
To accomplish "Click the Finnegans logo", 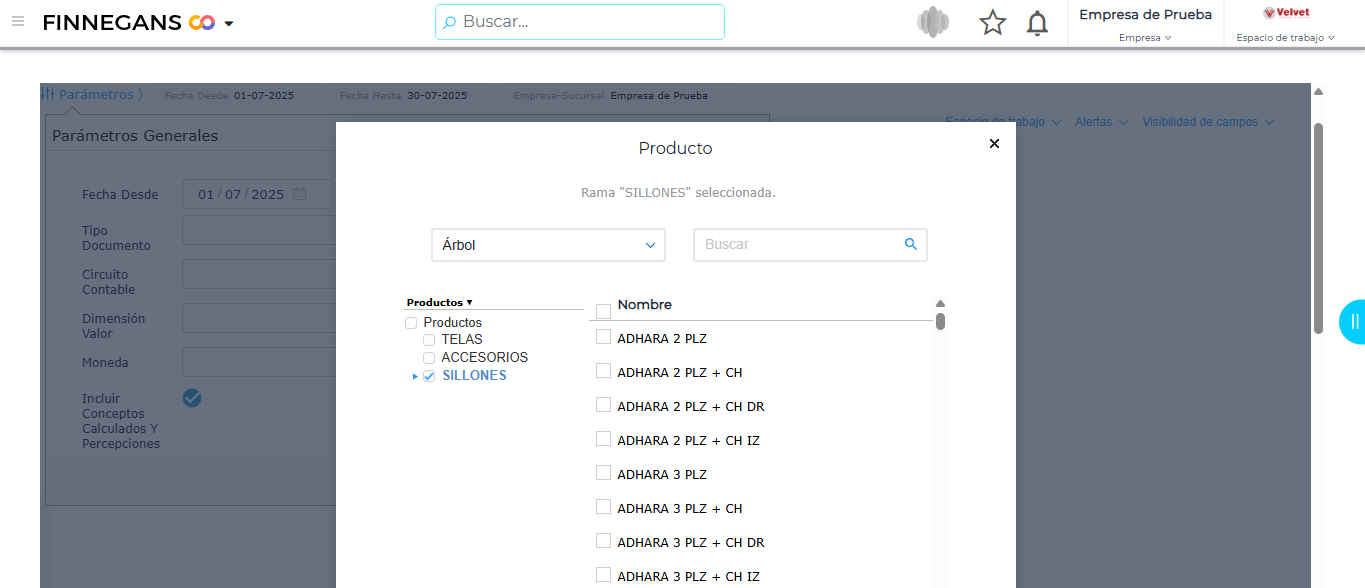I will click(128, 22).
